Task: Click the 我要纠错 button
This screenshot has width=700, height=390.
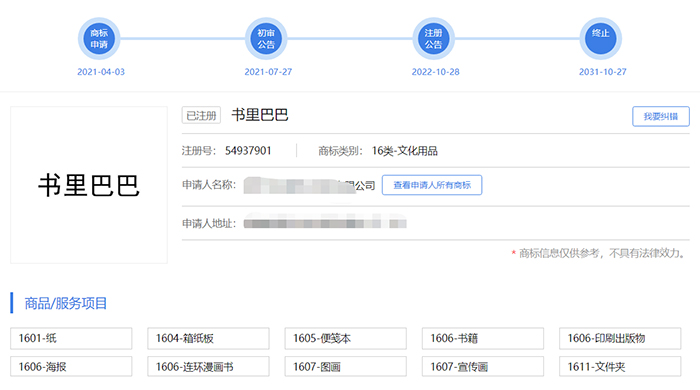Action: [x=661, y=116]
